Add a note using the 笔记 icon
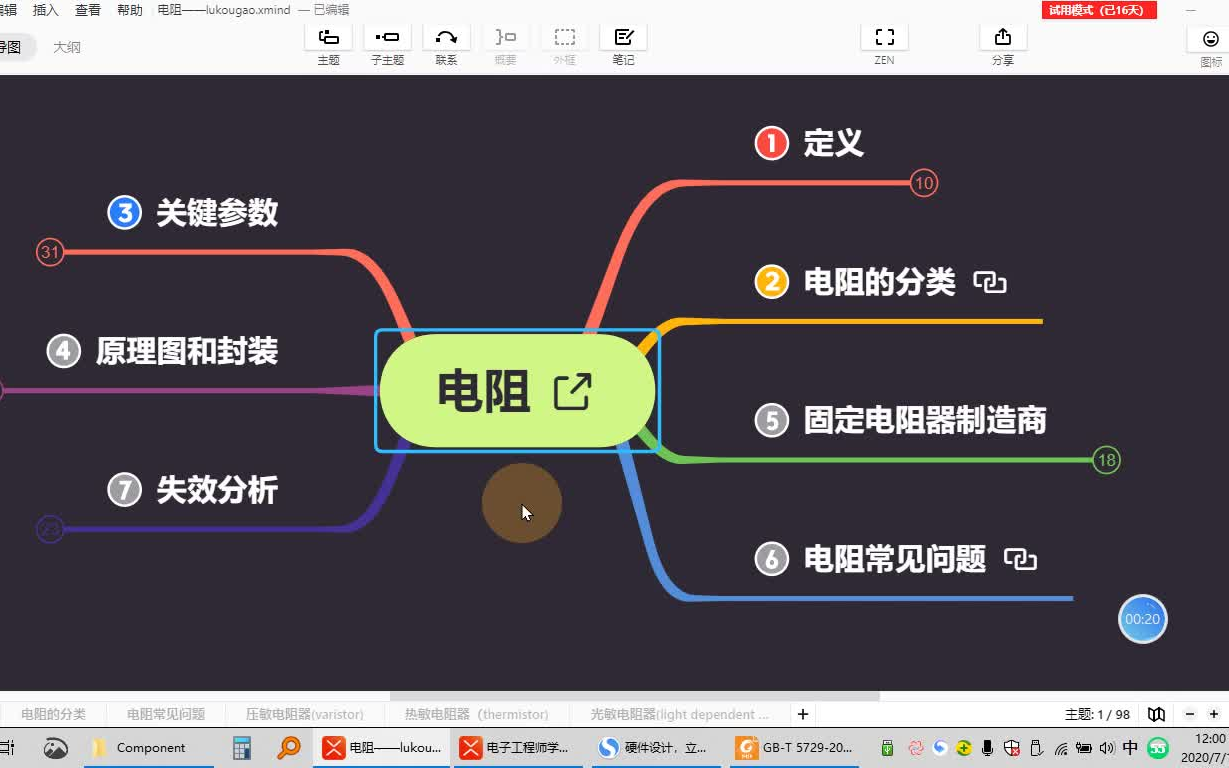This screenshot has height=768, width=1229. tap(622, 38)
